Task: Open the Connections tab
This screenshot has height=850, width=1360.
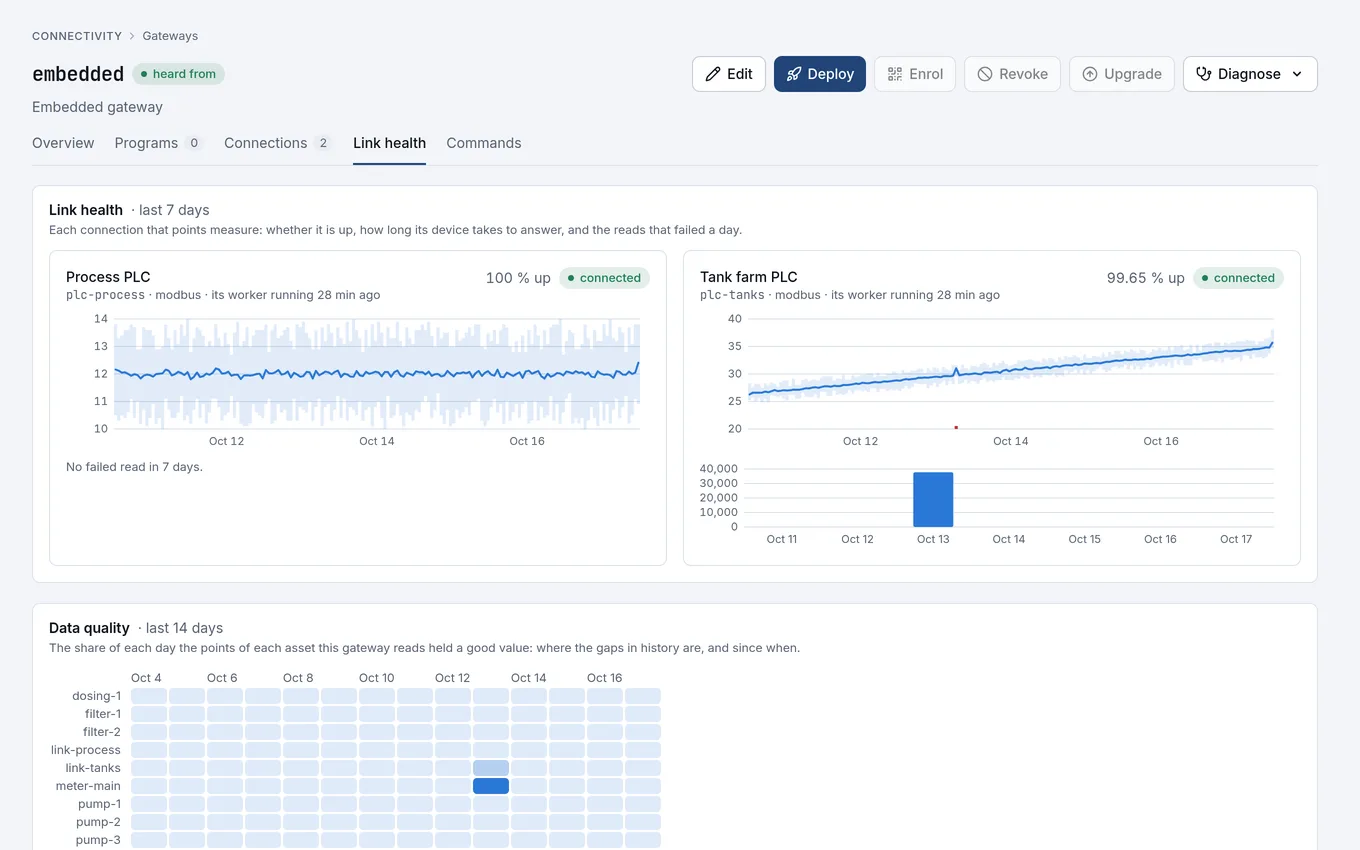Action: 279,143
